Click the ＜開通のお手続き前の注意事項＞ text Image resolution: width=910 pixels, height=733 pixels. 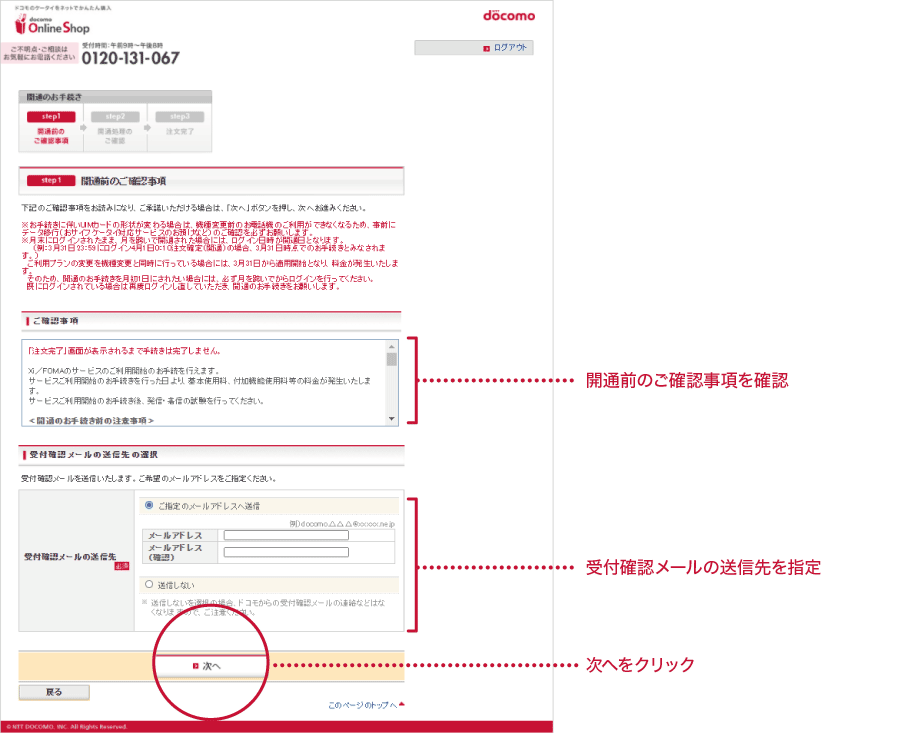tap(91, 421)
